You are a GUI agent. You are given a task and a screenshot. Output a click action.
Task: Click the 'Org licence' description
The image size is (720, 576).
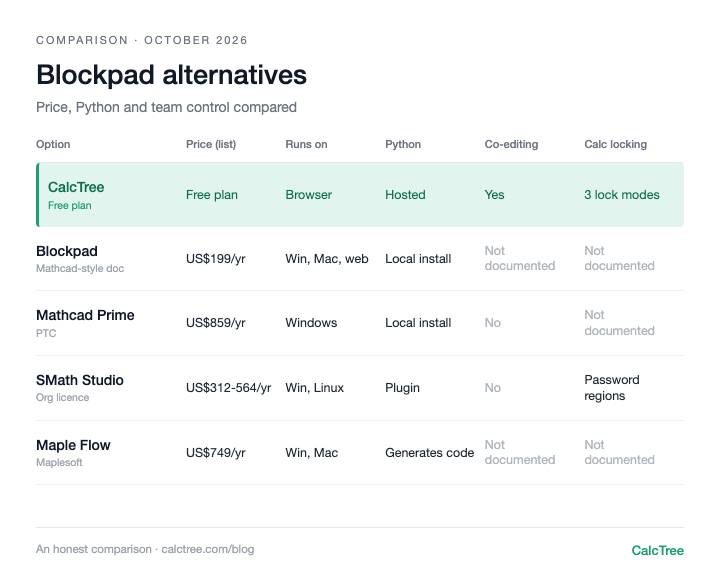tap(62, 398)
